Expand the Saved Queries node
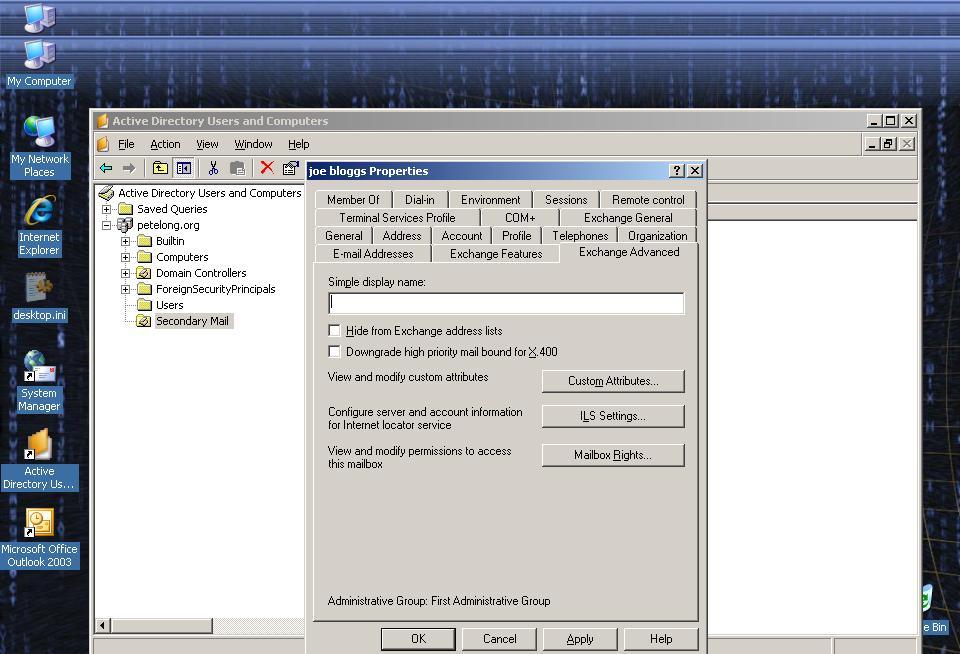Screen dimensions: 960x654 tap(107, 209)
